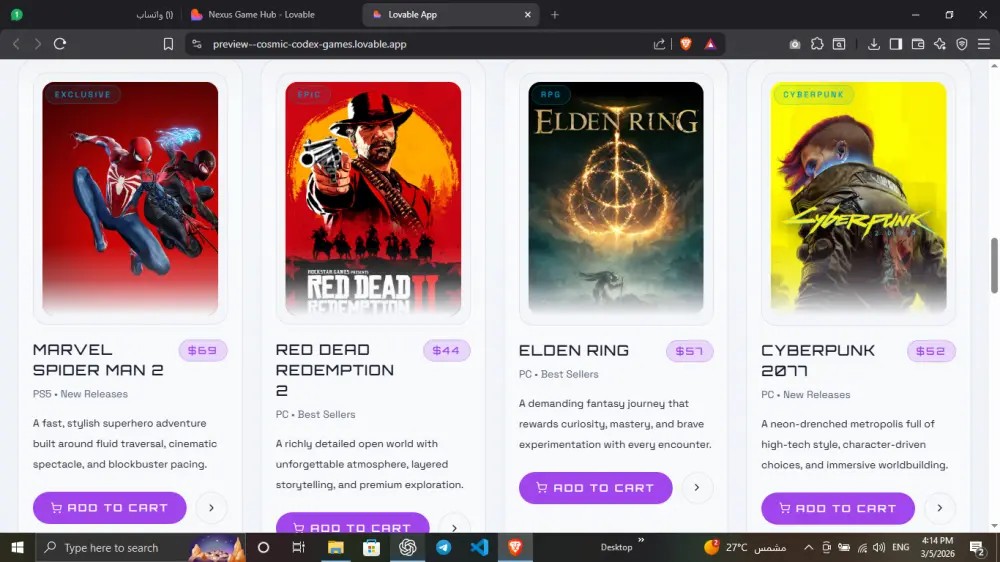Toggle the browser sidebar panel
Image resolution: width=1000 pixels, height=562 pixels.
coord(896,44)
